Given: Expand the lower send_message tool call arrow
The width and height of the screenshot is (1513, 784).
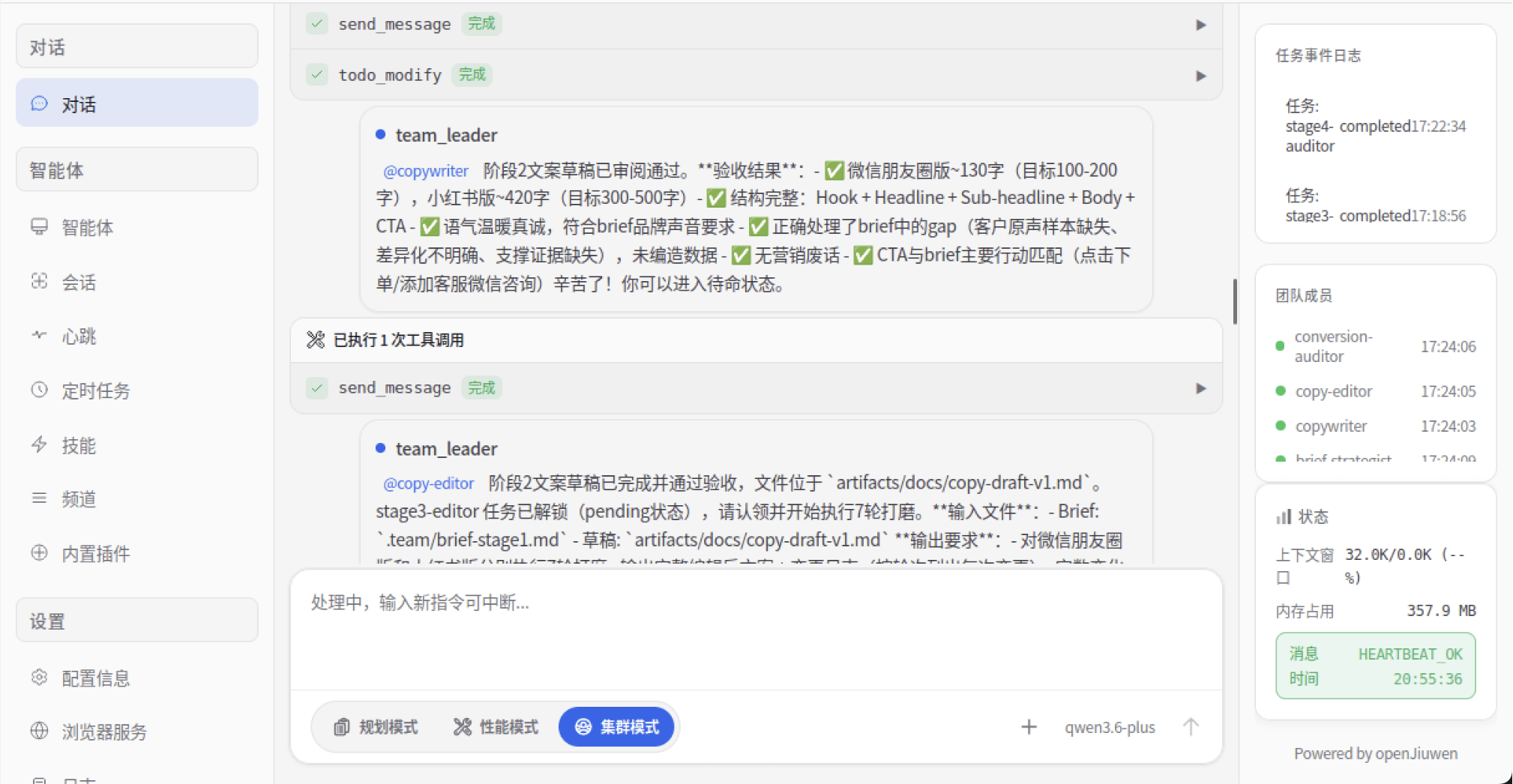Looking at the screenshot, I should pyautogui.click(x=1200, y=388).
